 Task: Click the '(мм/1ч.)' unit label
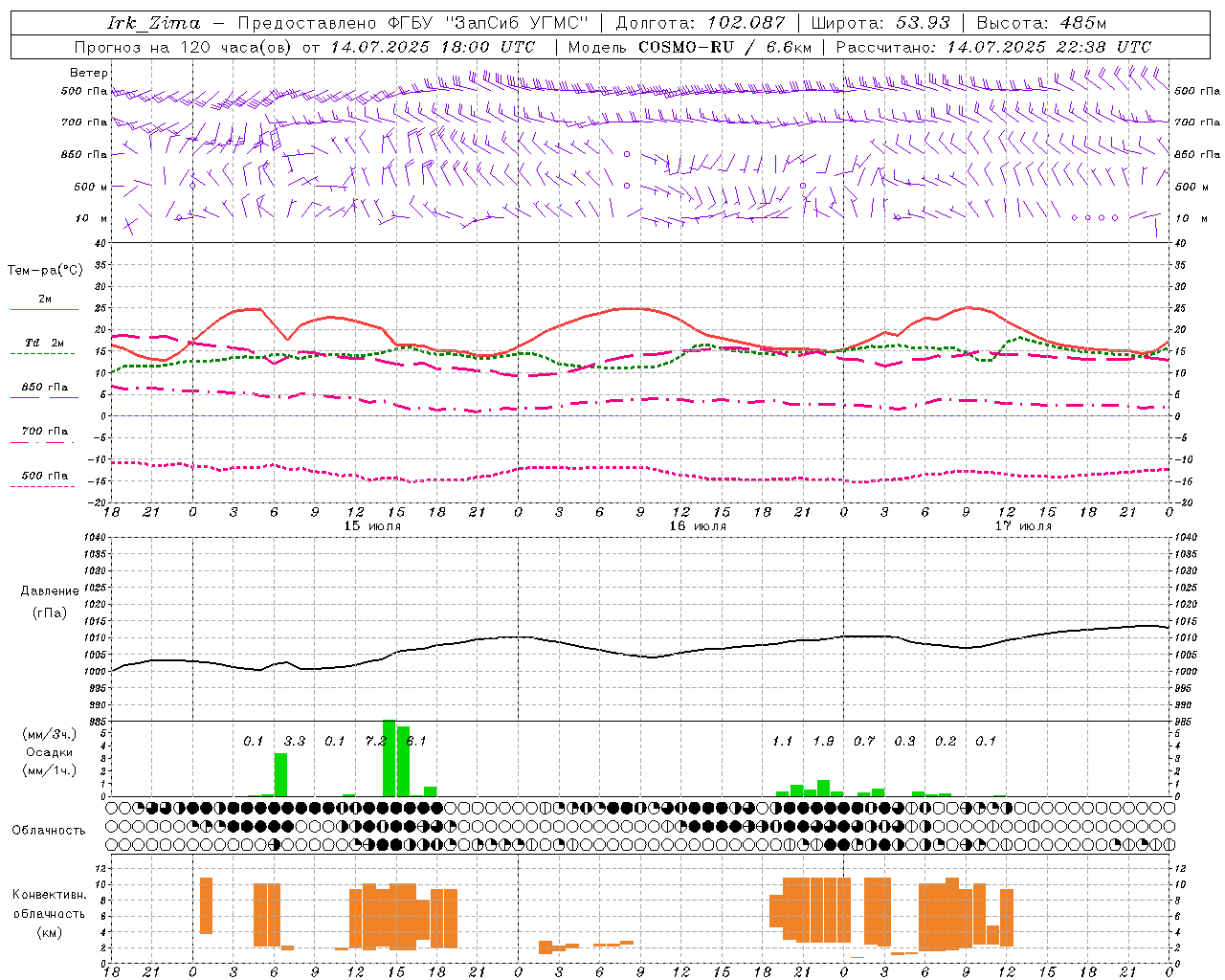[x=49, y=770]
